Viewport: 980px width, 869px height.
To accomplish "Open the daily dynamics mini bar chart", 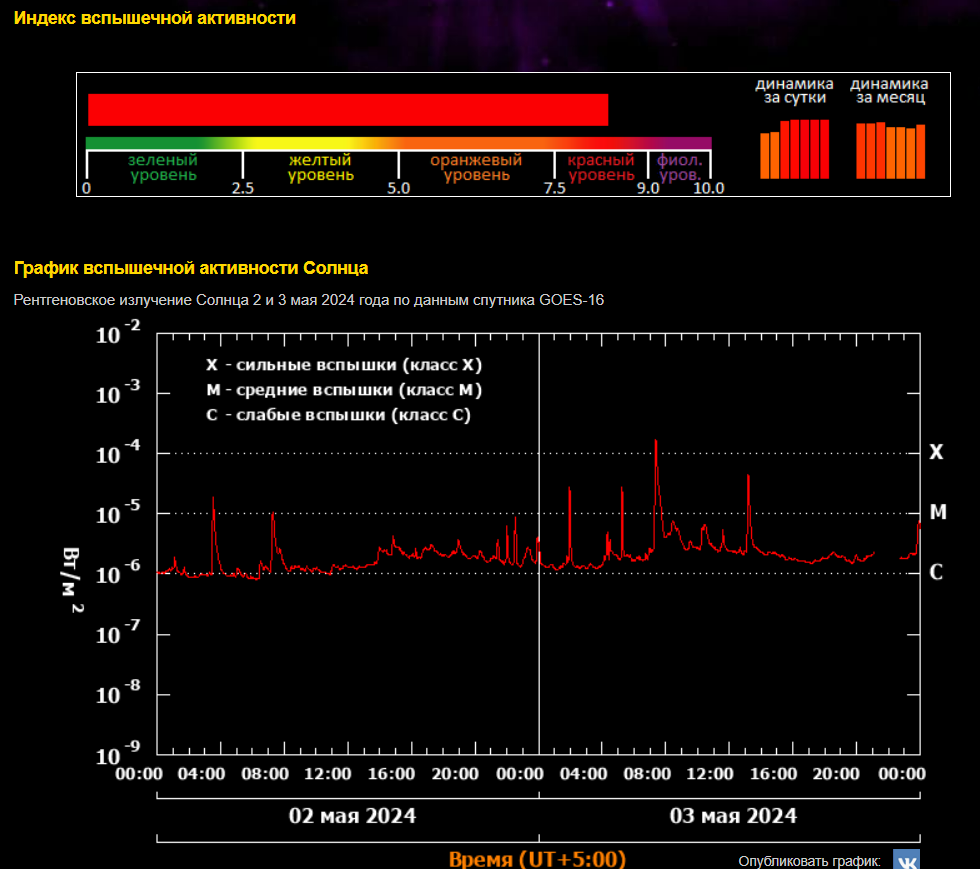I will point(794,149).
